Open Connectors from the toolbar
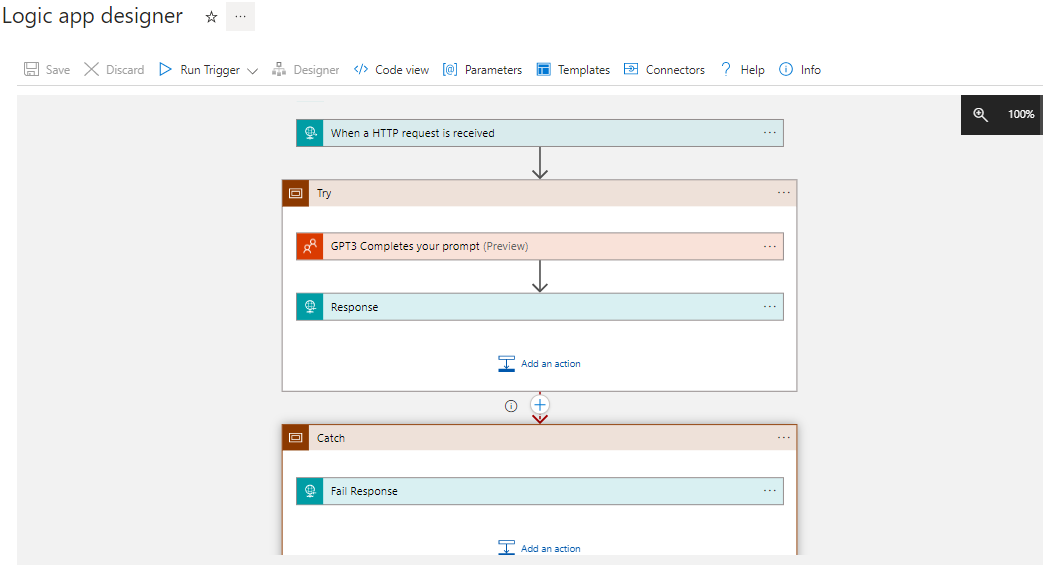The height and width of the screenshot is (583, 1043). tap(664, 70)
